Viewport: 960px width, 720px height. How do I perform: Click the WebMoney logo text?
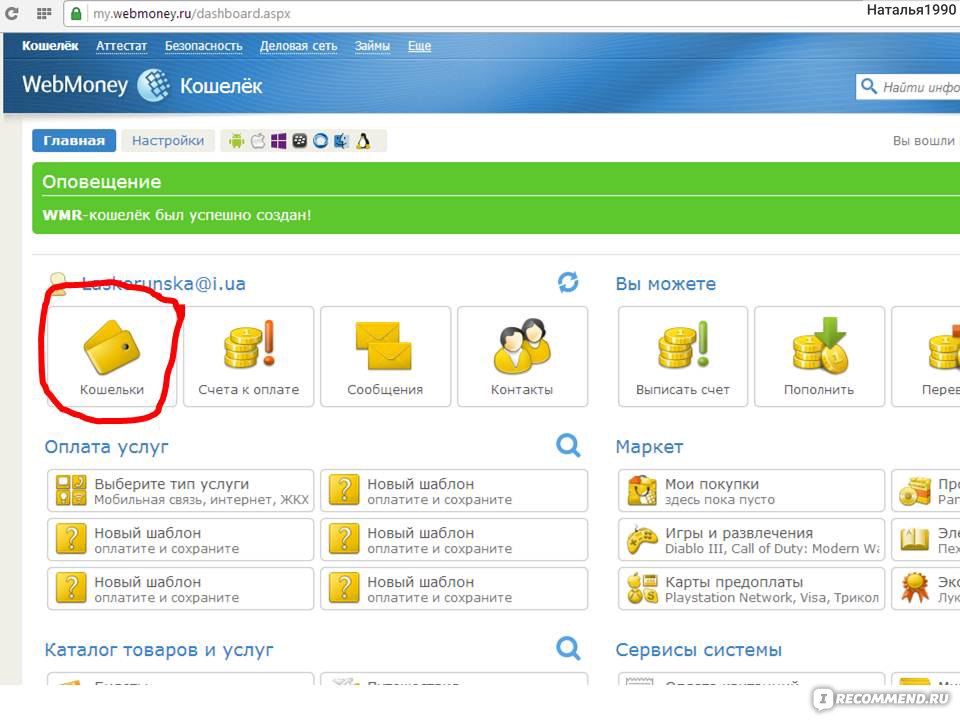(x=75, y=84)
